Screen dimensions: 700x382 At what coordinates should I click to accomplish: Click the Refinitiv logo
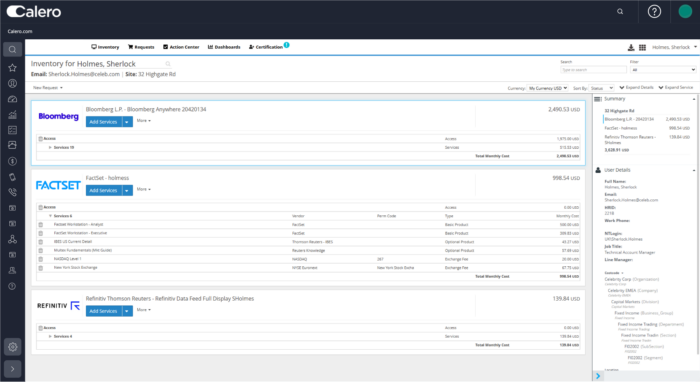(x=58, y=306)
